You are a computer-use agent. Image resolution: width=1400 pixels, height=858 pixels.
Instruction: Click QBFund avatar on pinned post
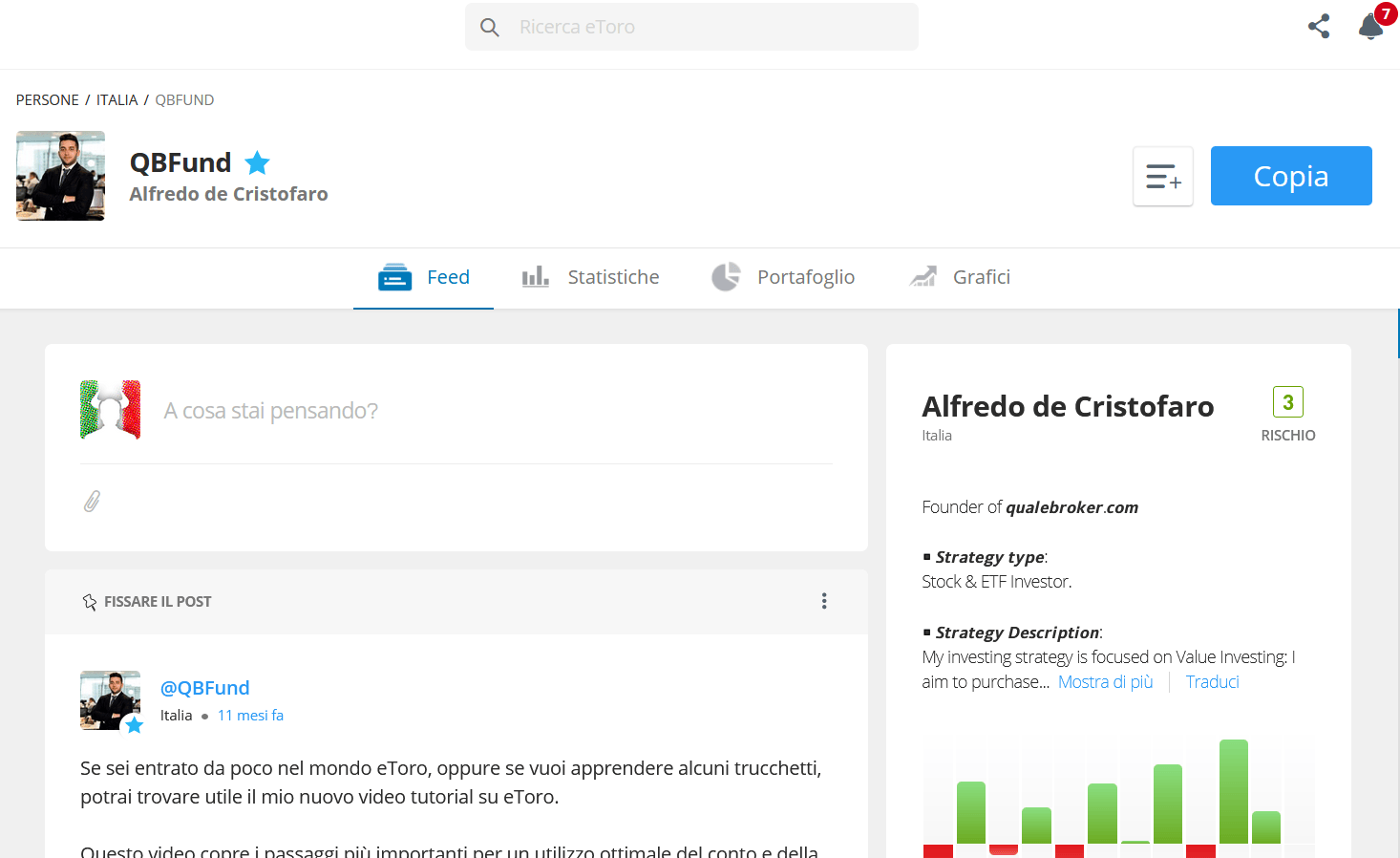tap(111, 700)
